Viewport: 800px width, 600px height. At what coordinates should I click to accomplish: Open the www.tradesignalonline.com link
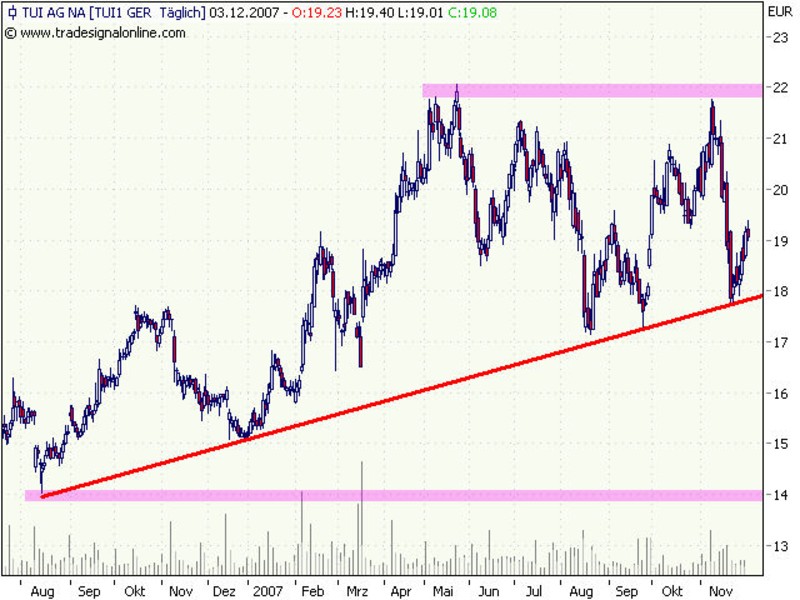point(102,32)
